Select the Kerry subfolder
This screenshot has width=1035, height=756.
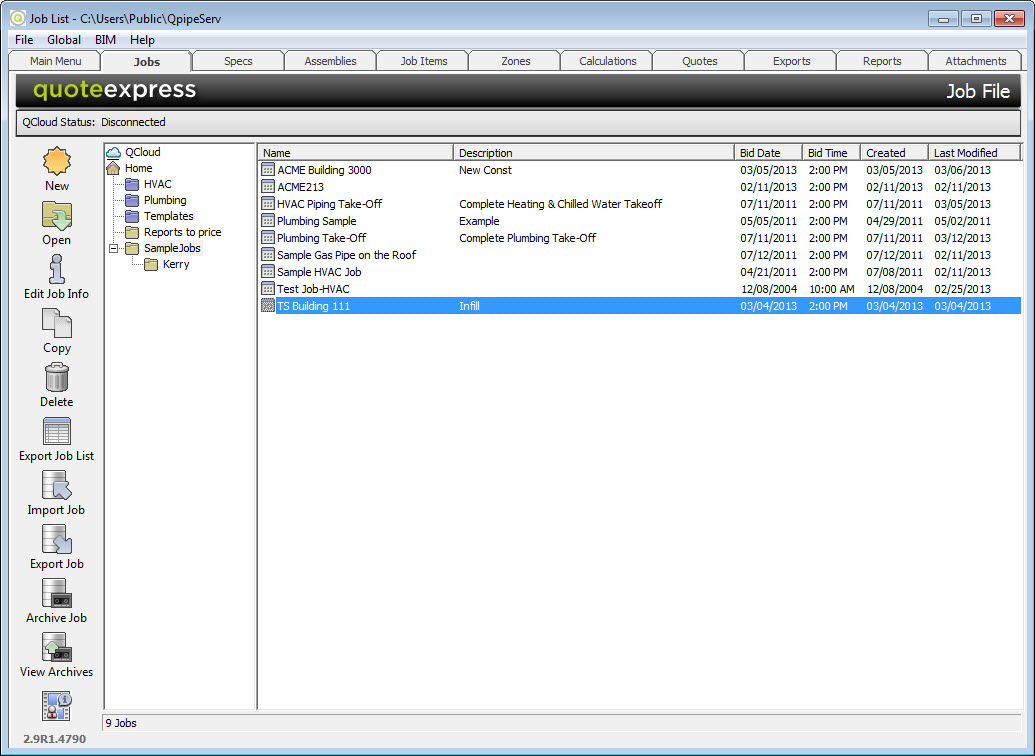tap(175, 264)
